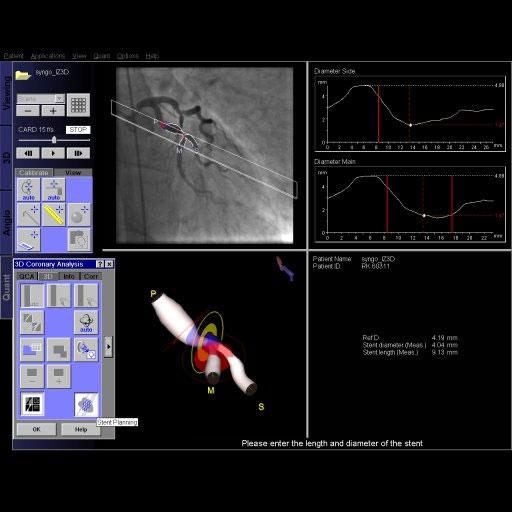
Task: Click the play button
Action: tap(53, 153)
